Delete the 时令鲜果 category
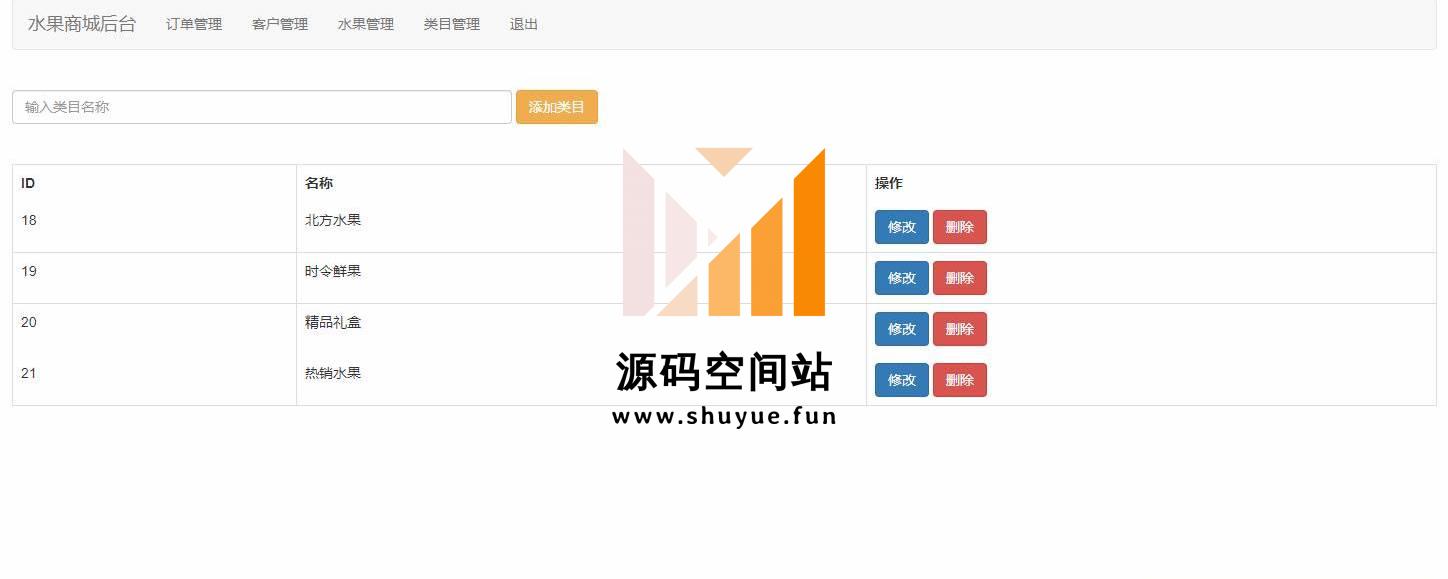1448x579 pixels. tap(960, 278)
